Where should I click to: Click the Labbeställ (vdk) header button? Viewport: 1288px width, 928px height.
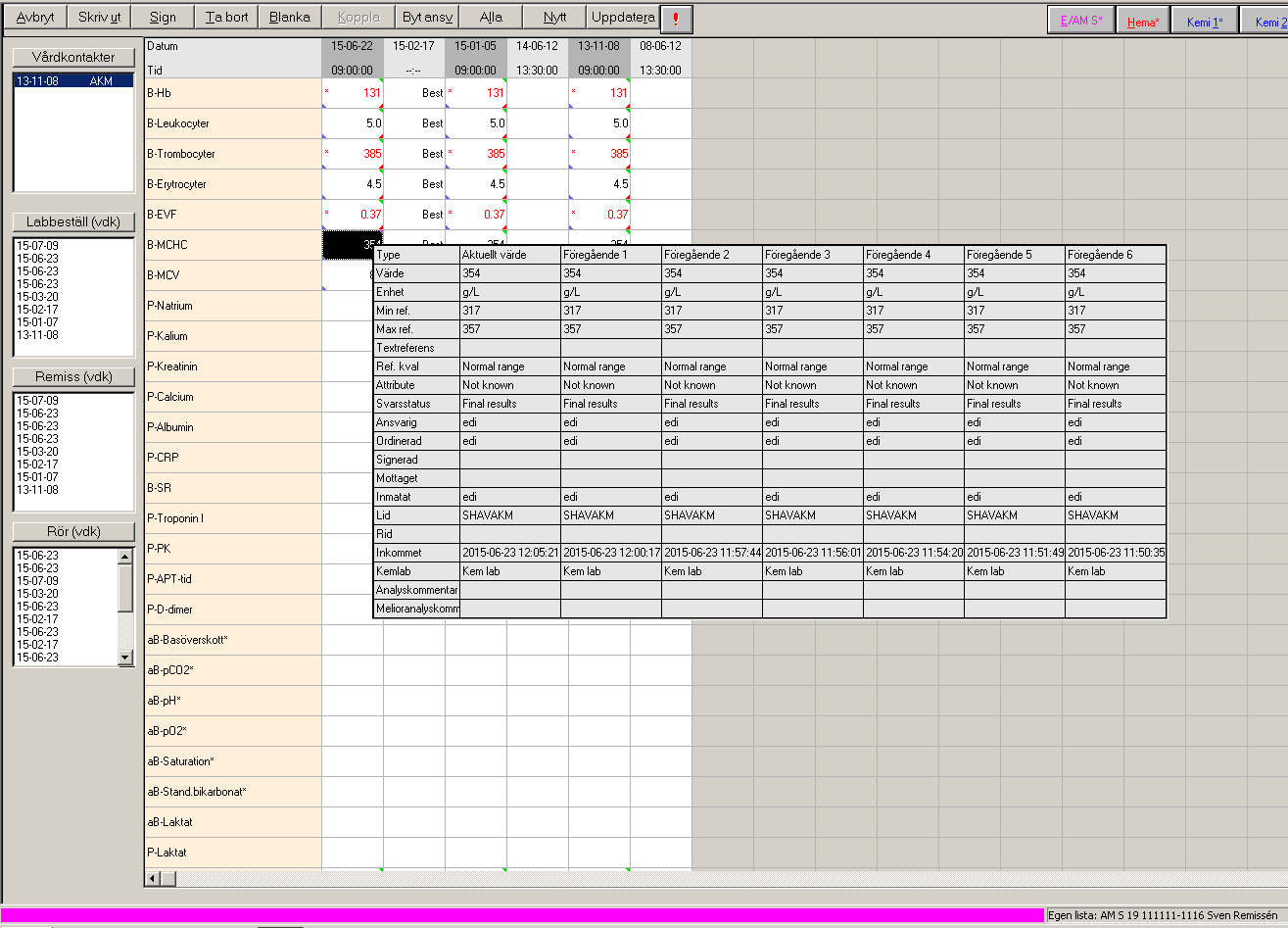click(73, 221)
